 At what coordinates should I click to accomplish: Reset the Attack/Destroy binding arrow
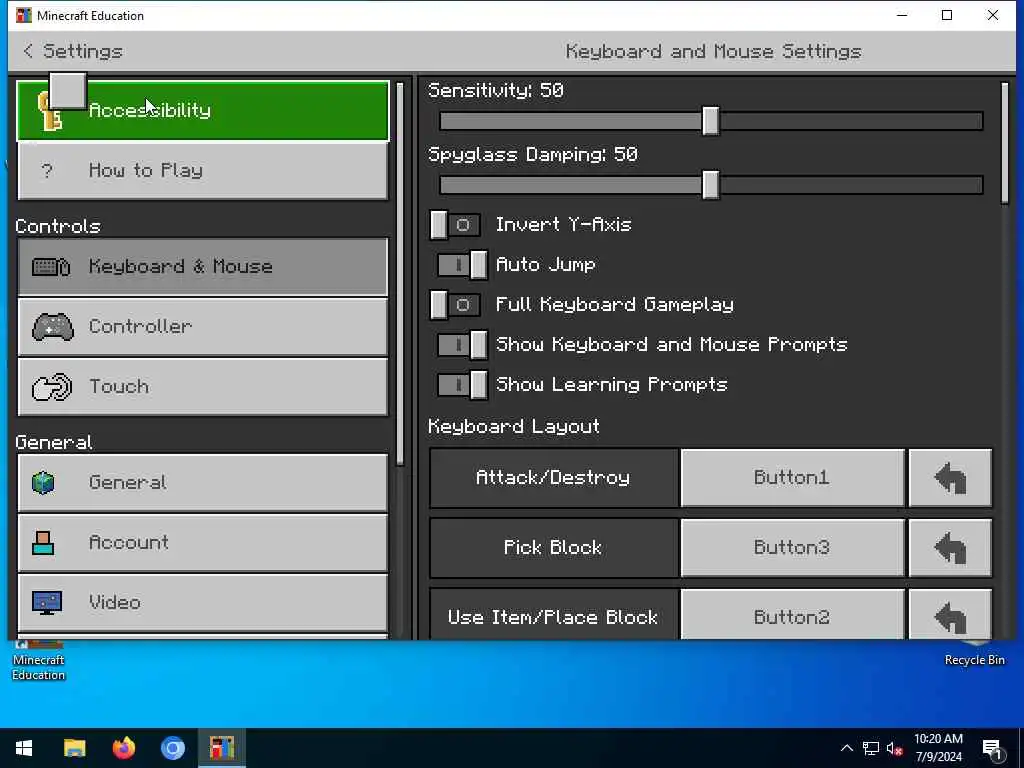point(950,477)
